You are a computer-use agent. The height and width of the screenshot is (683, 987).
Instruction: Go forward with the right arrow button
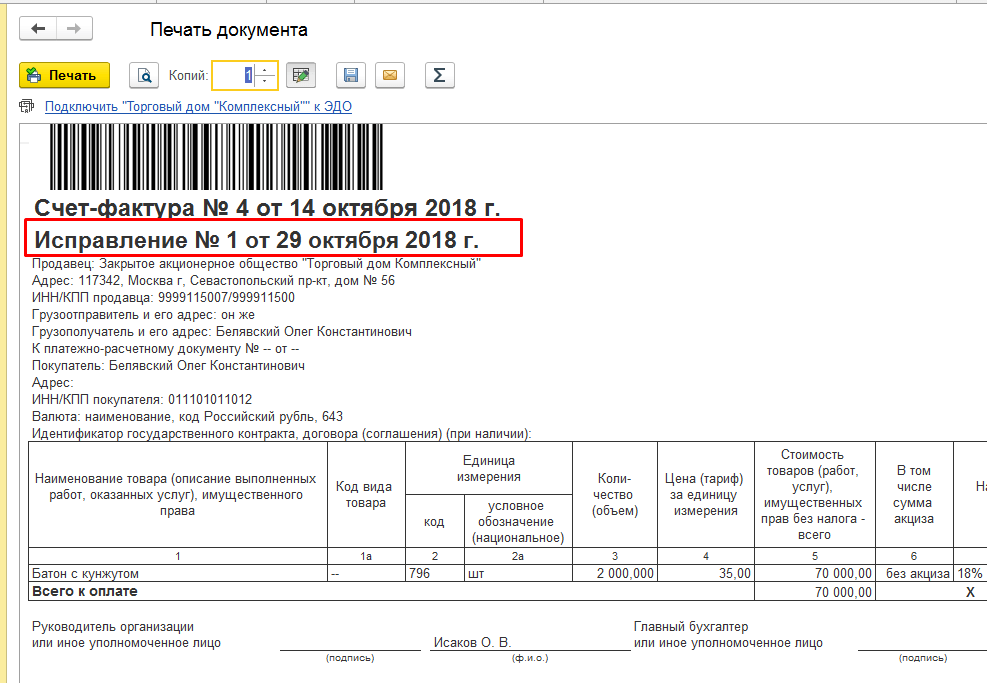pyautogui.click(x=74, y=29)
